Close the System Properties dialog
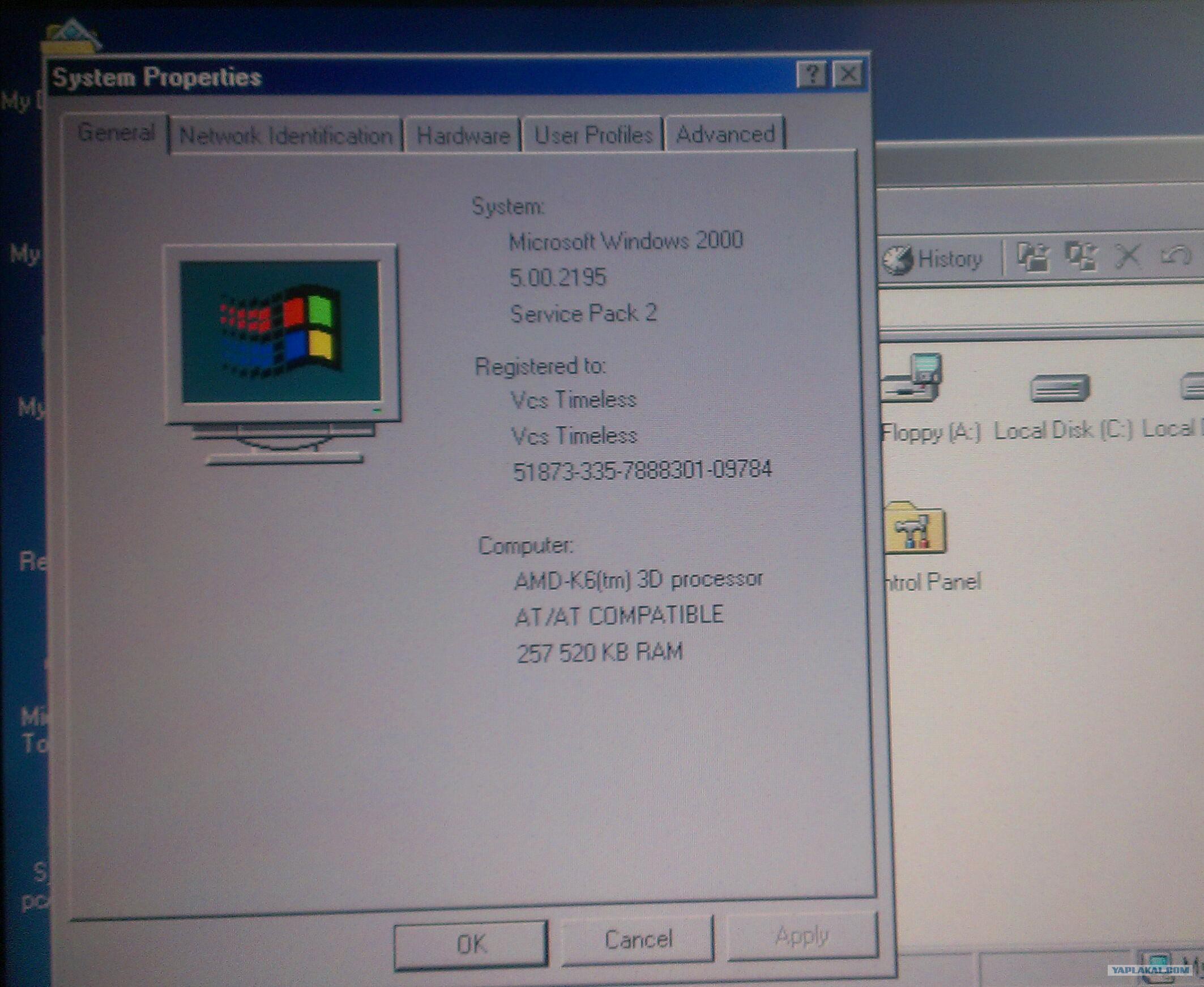This screenshot has height=987, width=1204. pyautogui.click(x=848, y=74)
